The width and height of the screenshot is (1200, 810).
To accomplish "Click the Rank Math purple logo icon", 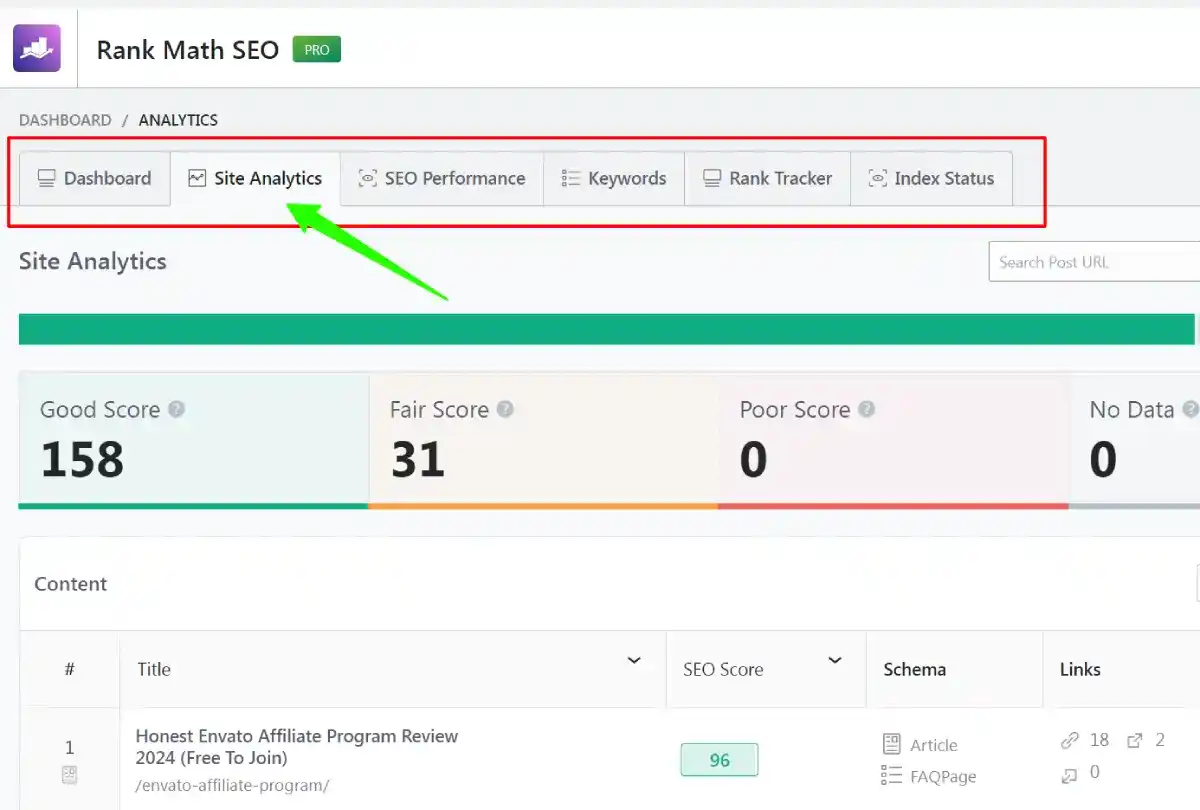I will point(37,48).
